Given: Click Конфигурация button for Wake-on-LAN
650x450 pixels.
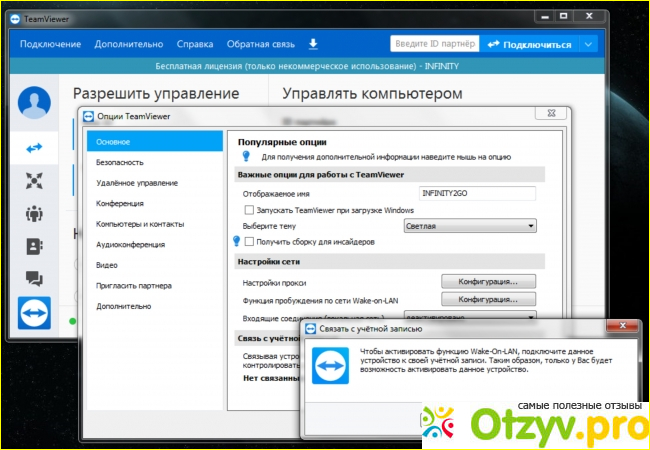Looking at the screenshot, I should coord(489,299).
